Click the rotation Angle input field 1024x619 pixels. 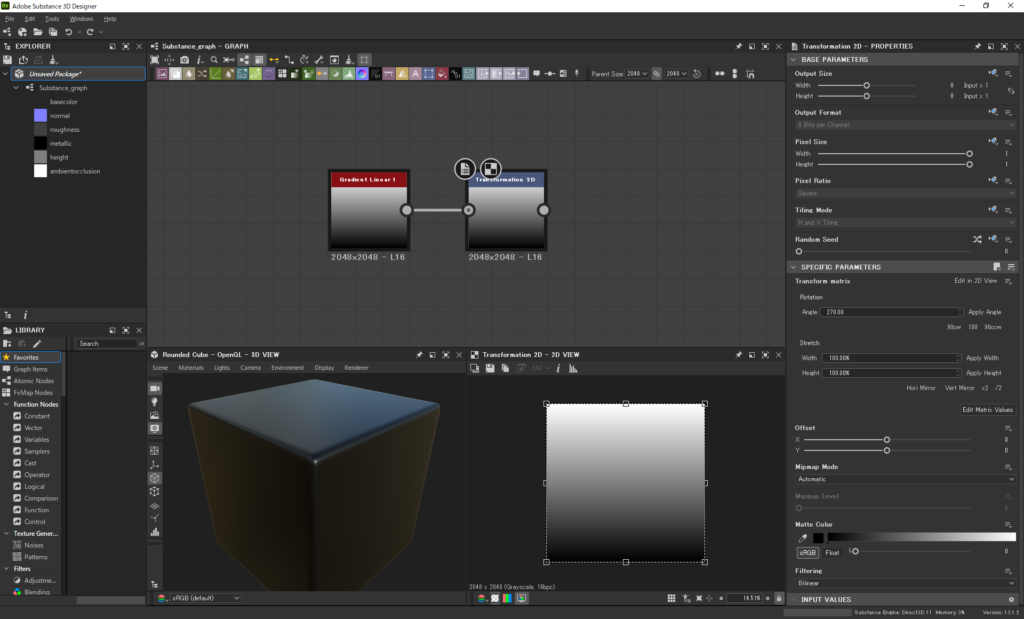[x=891, y=312]
